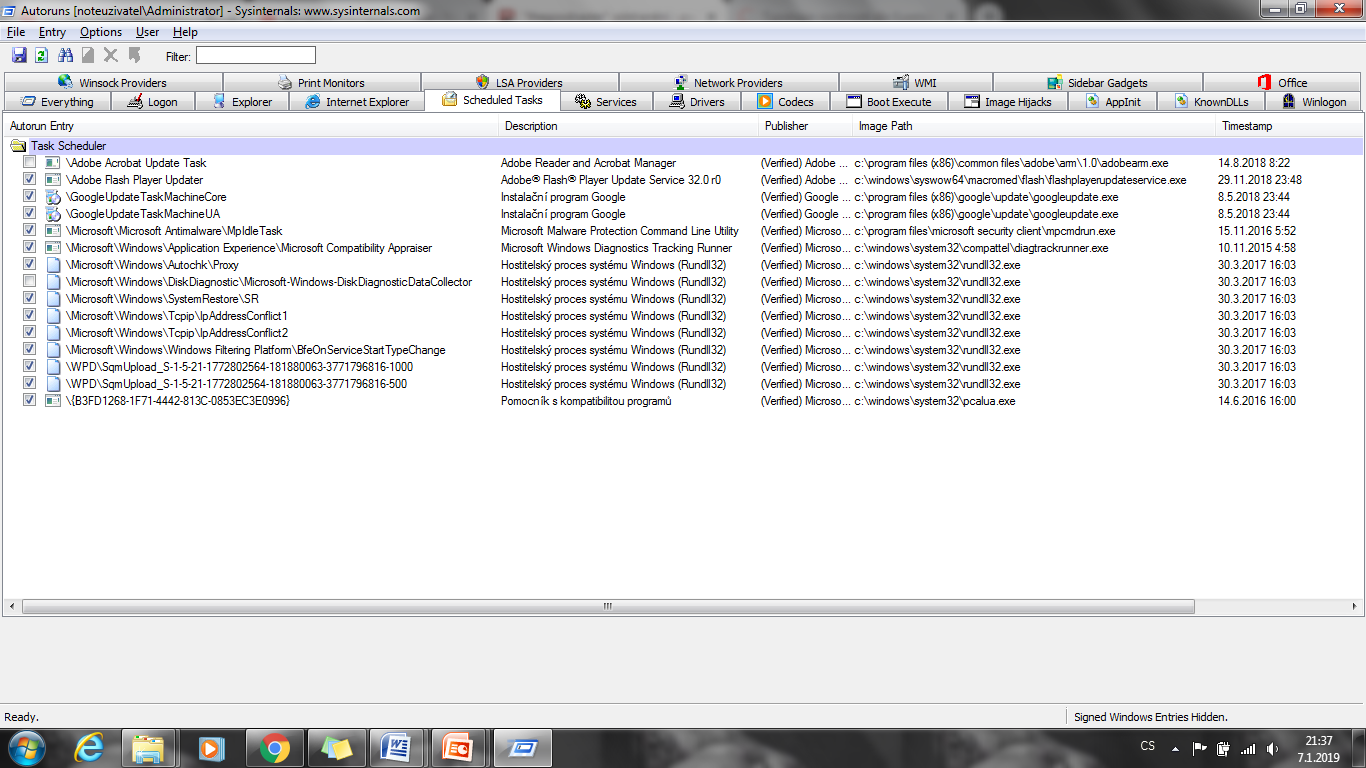Focus the Filter text box
1366x768 pixels.
click(x=255, y=55)
